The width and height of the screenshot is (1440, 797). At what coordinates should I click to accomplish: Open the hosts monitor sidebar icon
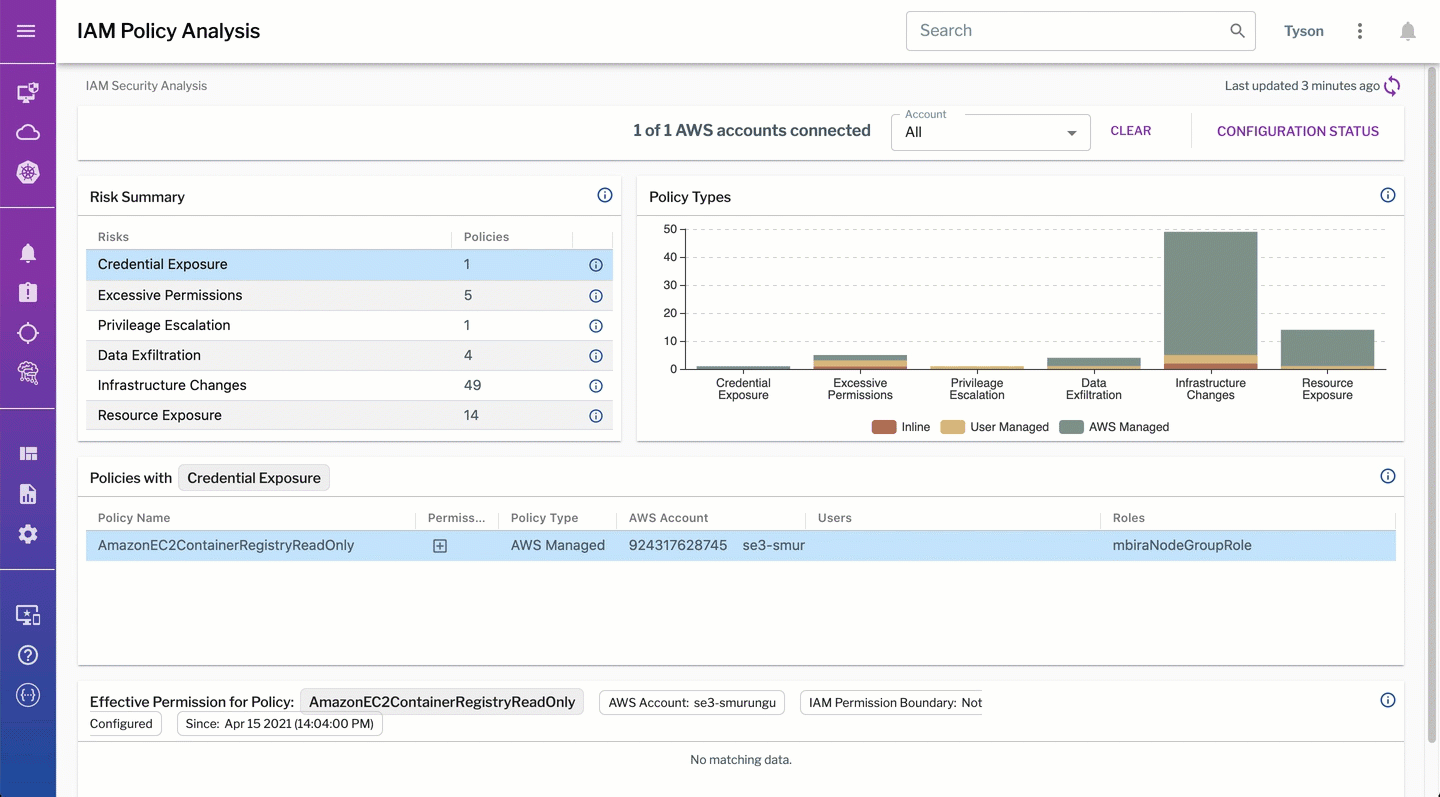click(x=28, y=93)
